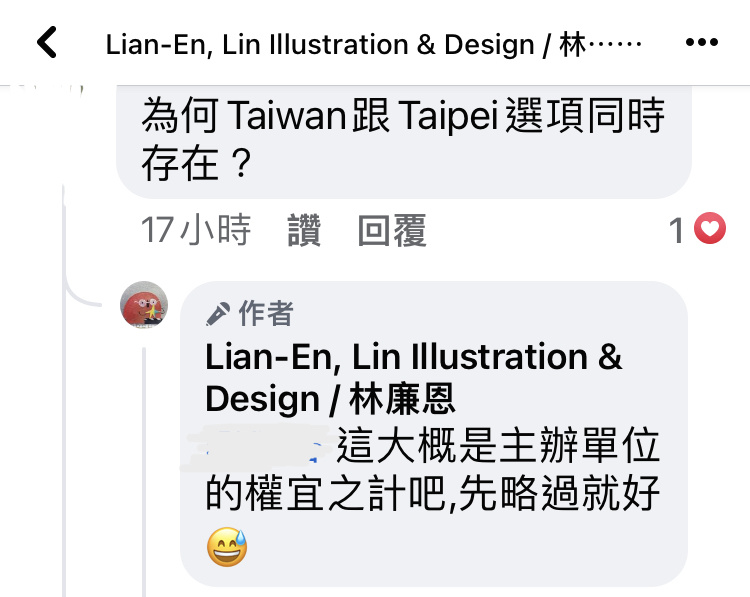Click the truncated 林…… part of header
The width and height of the screenshot is (750, 597).
[x=600, y=44]
